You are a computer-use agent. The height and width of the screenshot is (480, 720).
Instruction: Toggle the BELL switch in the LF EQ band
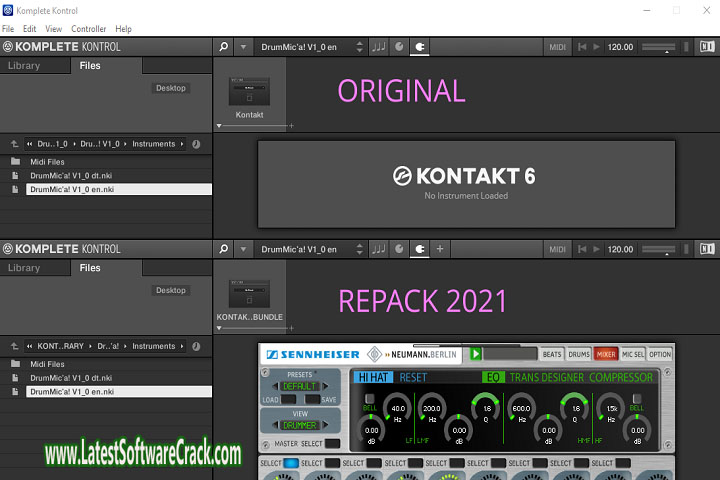[x=369, y=399]
